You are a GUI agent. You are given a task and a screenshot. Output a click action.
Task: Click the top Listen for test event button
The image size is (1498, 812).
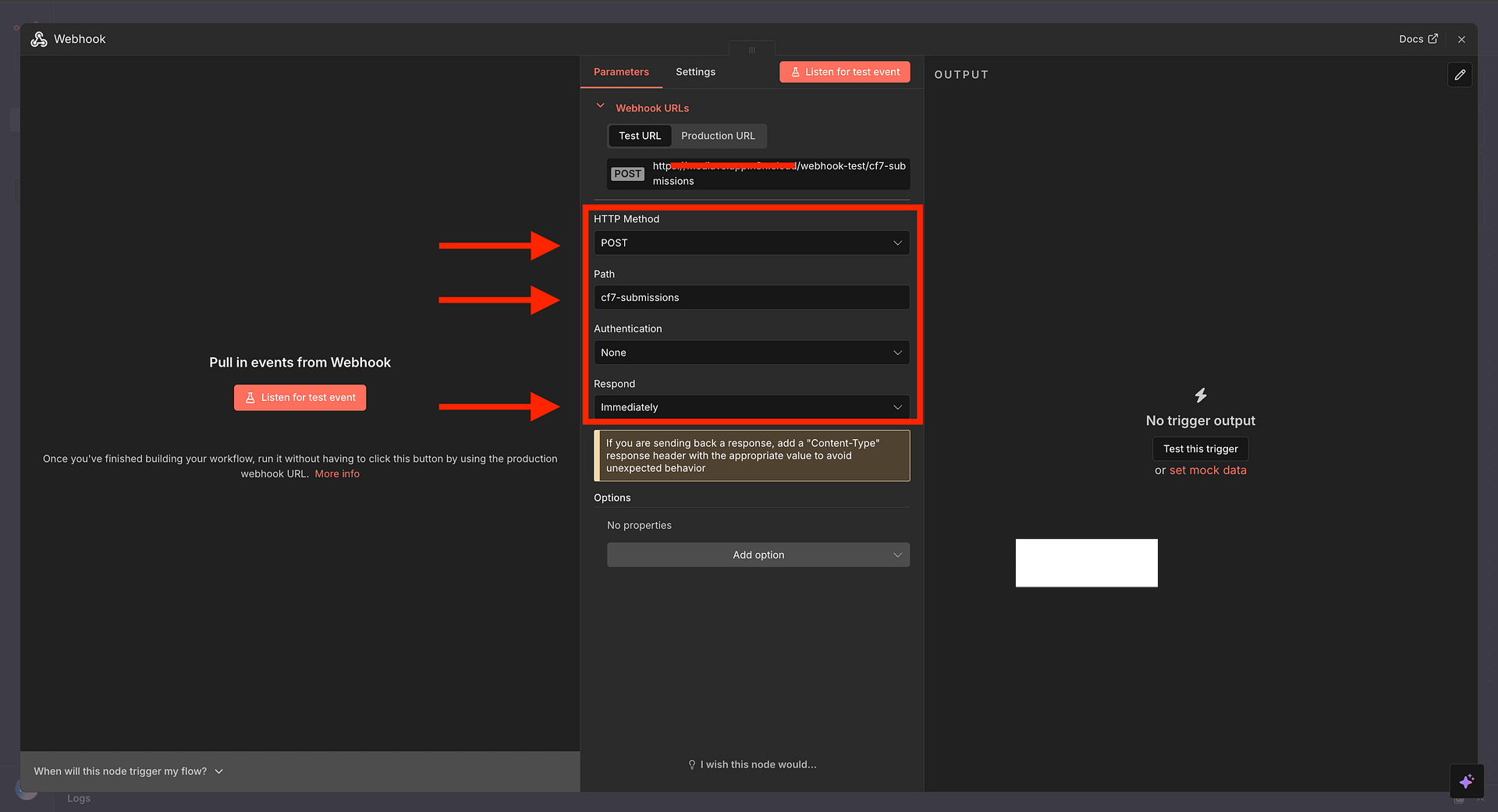[845, 72]
